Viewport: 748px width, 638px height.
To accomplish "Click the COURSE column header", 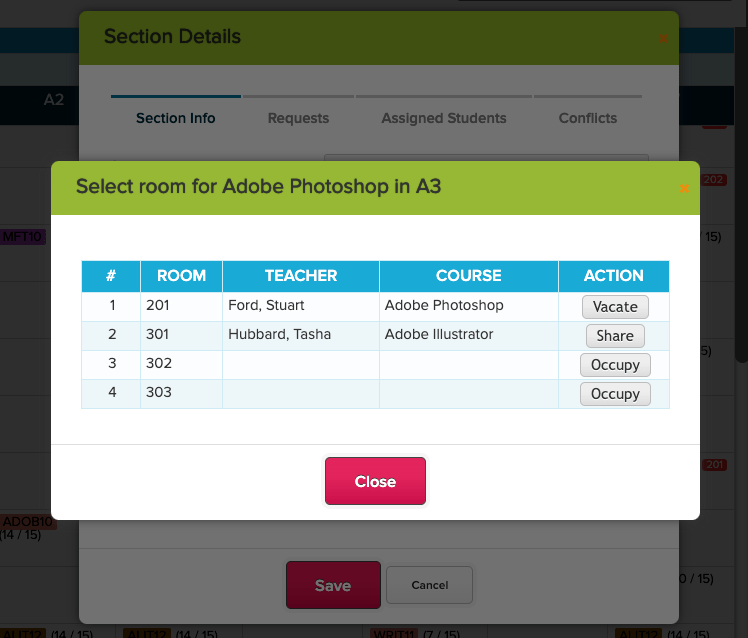I will click(468, 276).
